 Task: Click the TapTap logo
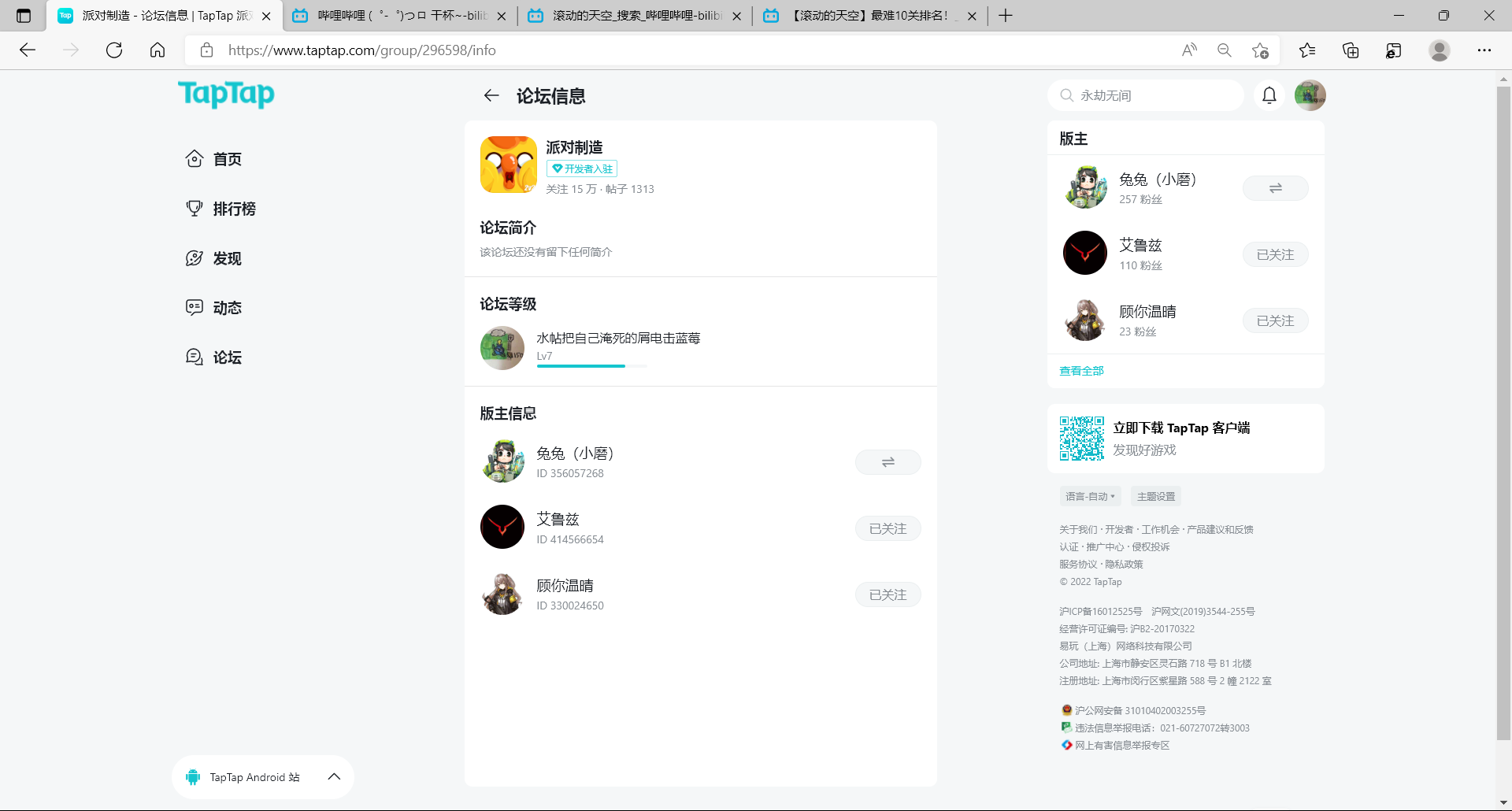226,94
